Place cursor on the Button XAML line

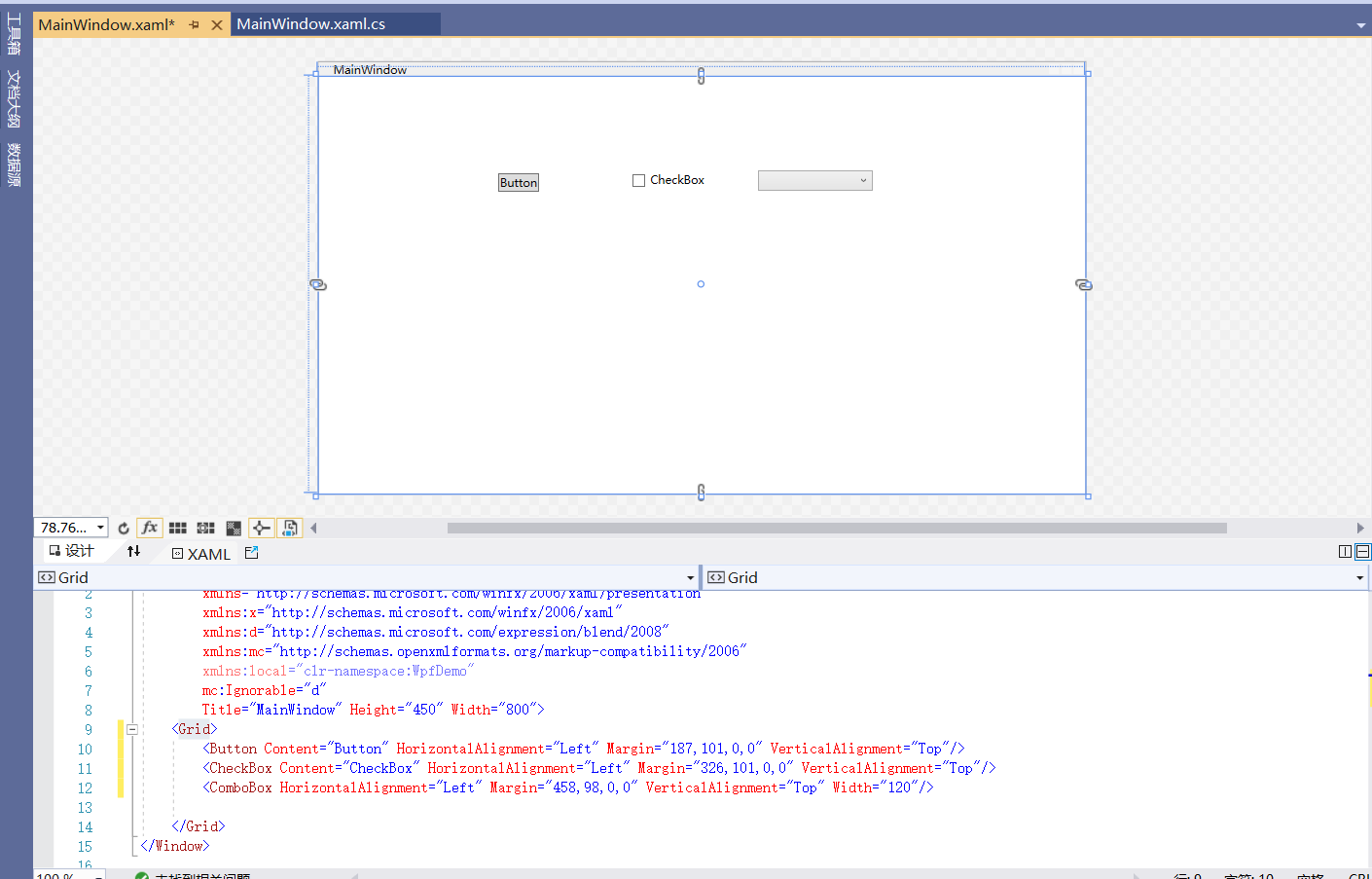(x=584, y=749)
